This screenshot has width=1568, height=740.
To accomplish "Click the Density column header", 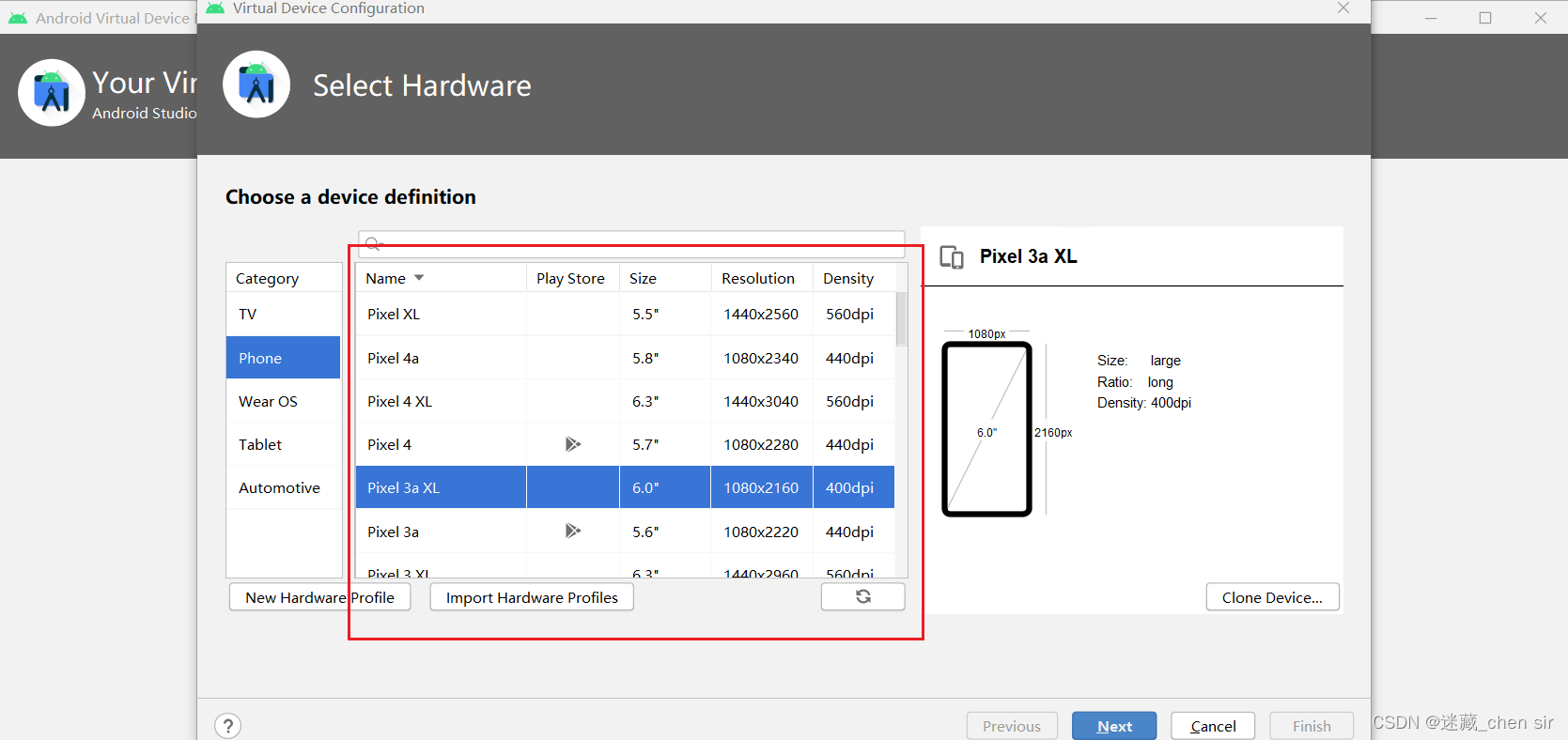I will pyautogui.click(x=853, y=278).
